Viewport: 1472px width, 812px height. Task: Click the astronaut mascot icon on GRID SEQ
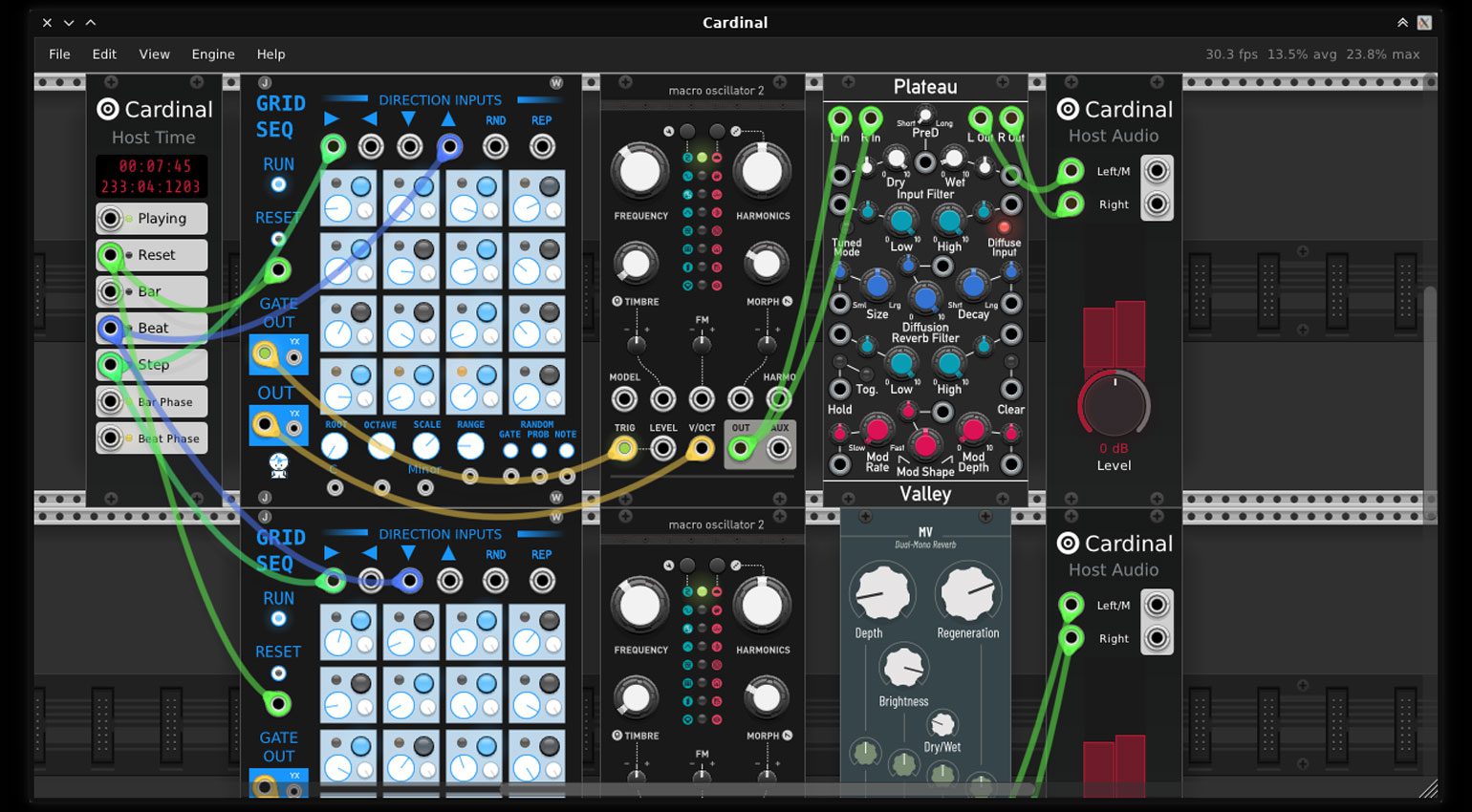277,465
